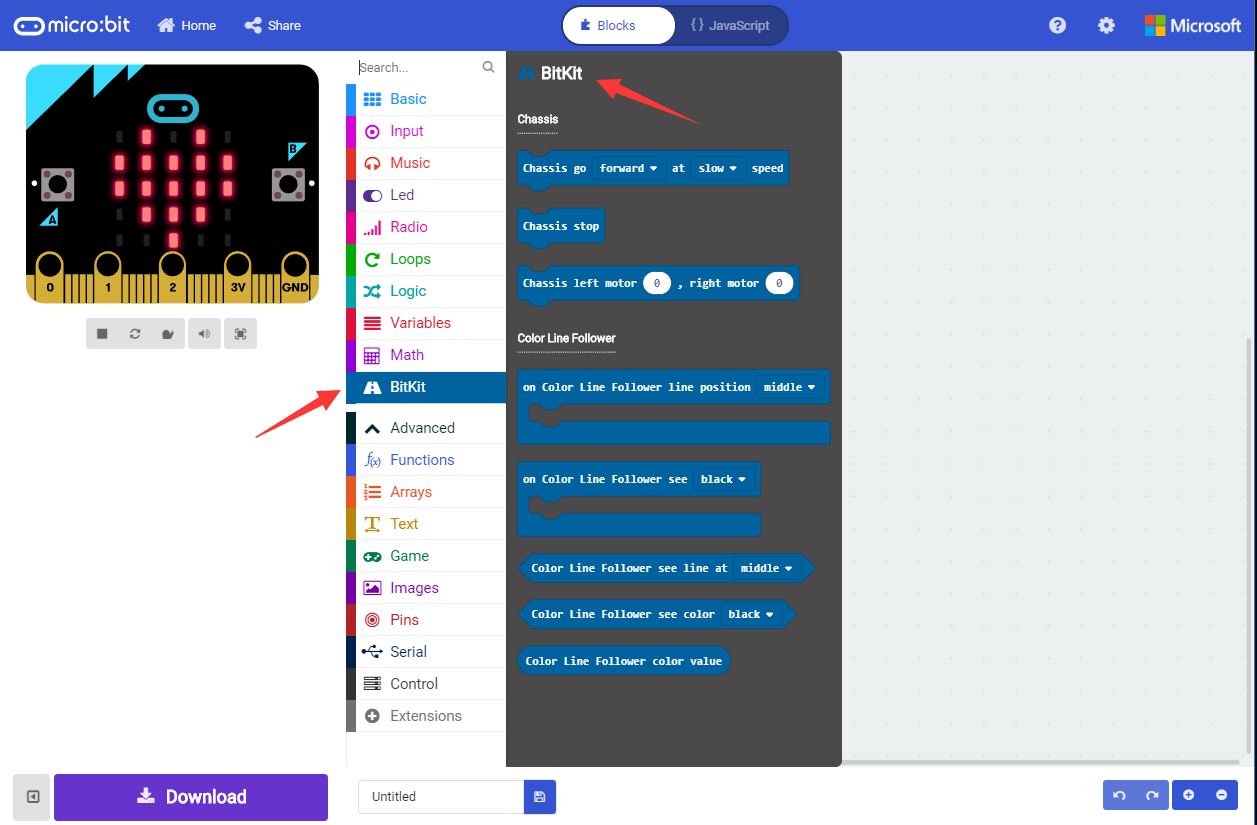Switch to JavaScript editor

pos(731,26)
